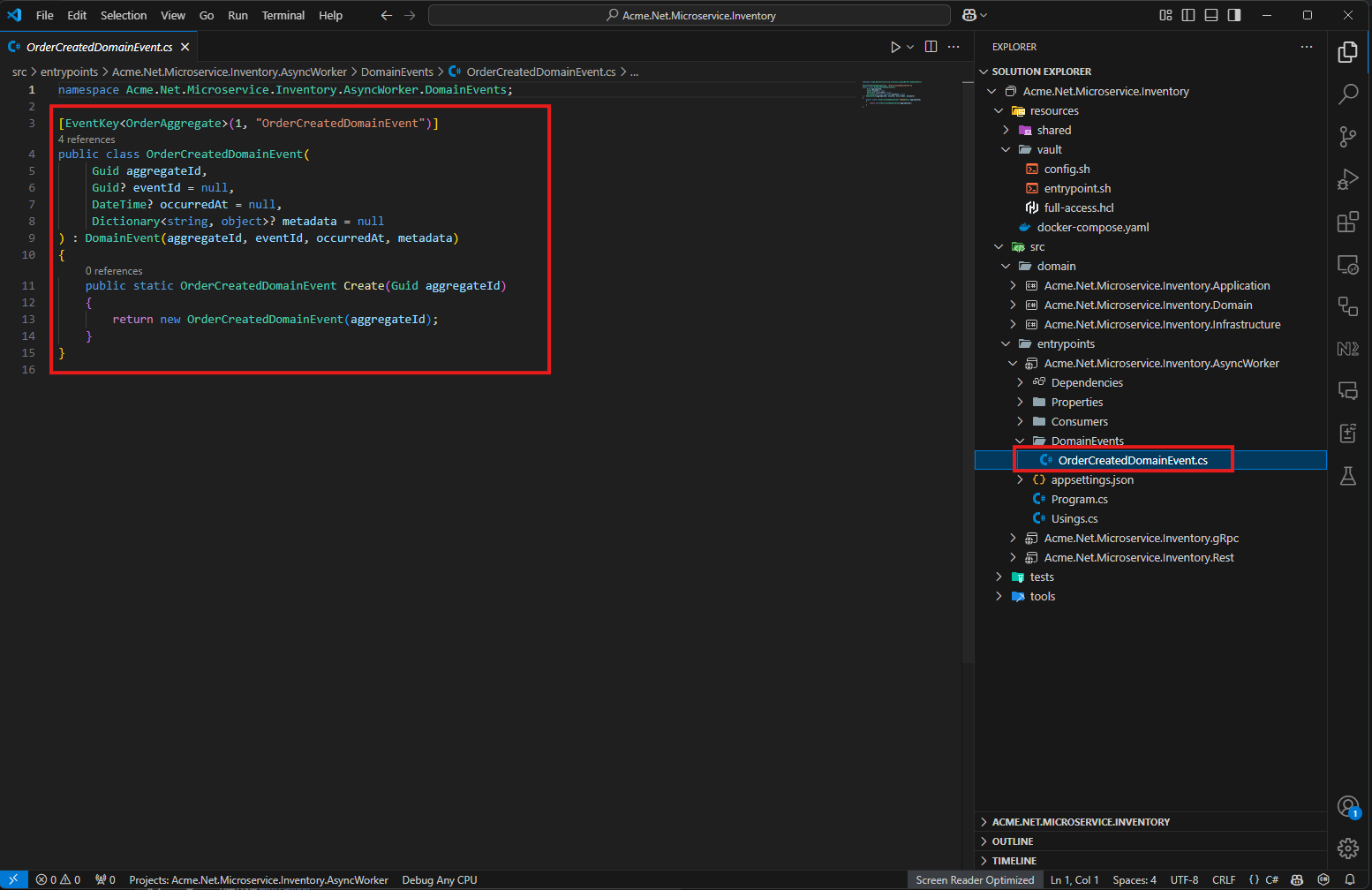Image resolution: width=1372 pixels, height=890 pixels.
Task: Go forward with the navigation arrow
Action: coord(410,15)
